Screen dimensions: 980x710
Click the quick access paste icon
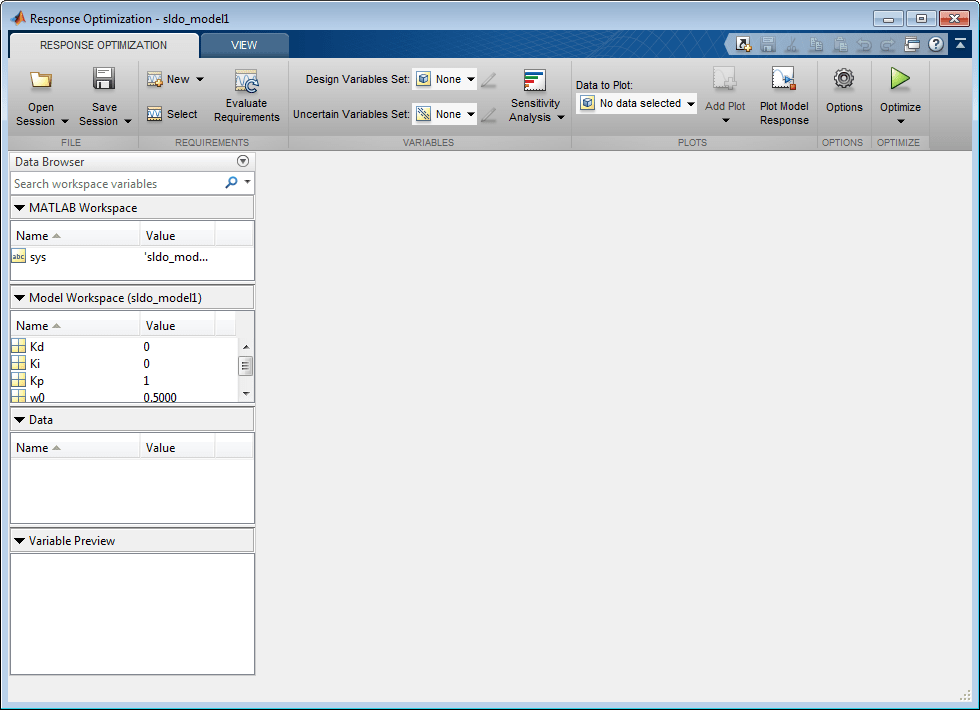click(840, 44)
